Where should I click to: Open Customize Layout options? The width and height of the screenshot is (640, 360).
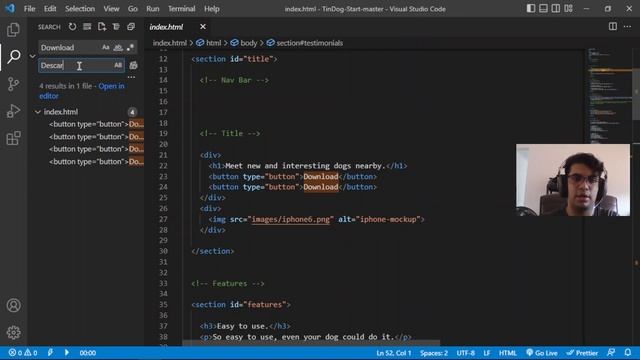568,9
